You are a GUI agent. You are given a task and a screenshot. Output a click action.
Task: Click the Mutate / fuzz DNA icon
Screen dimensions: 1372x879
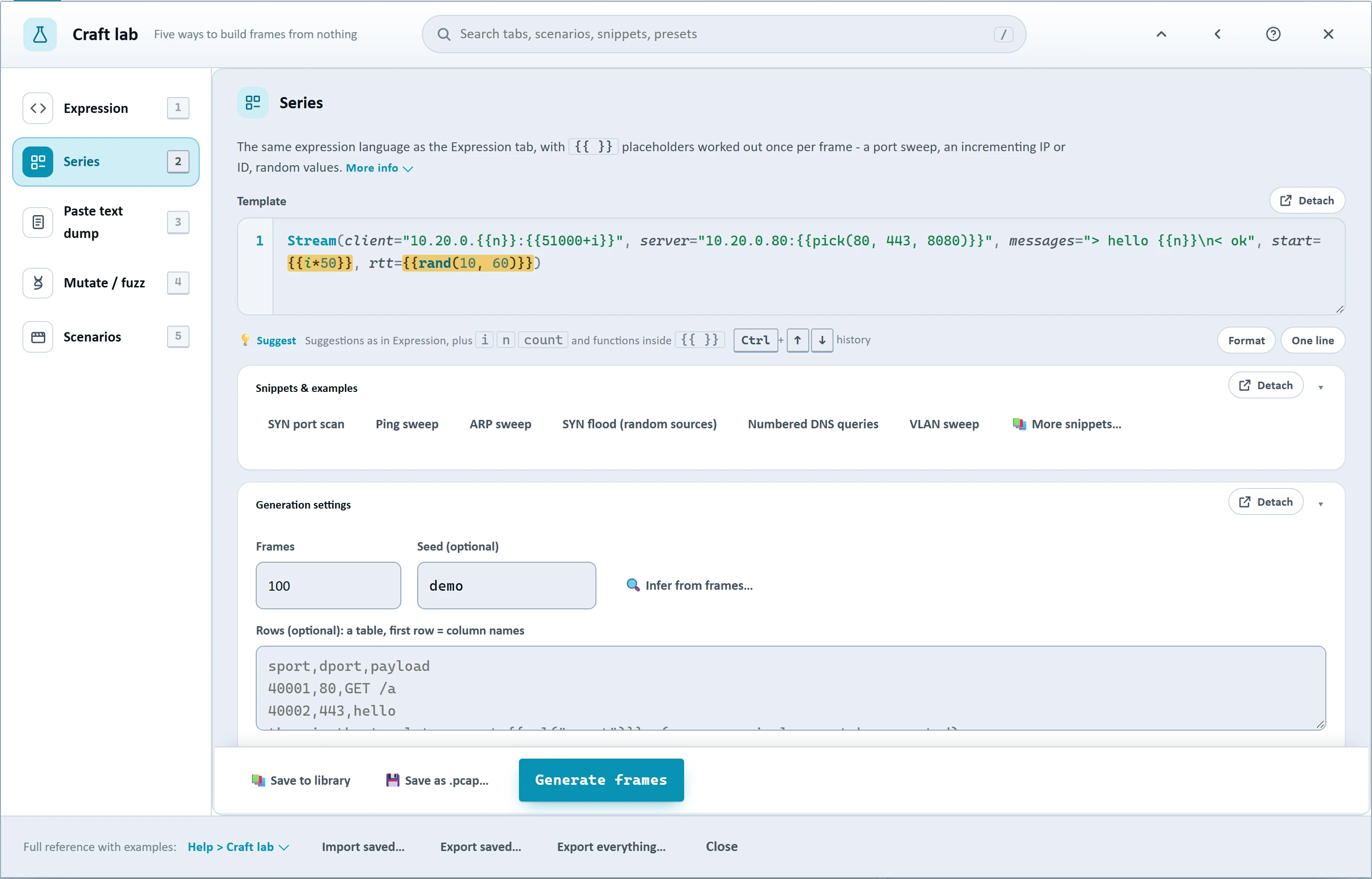(x=38, y=283)
